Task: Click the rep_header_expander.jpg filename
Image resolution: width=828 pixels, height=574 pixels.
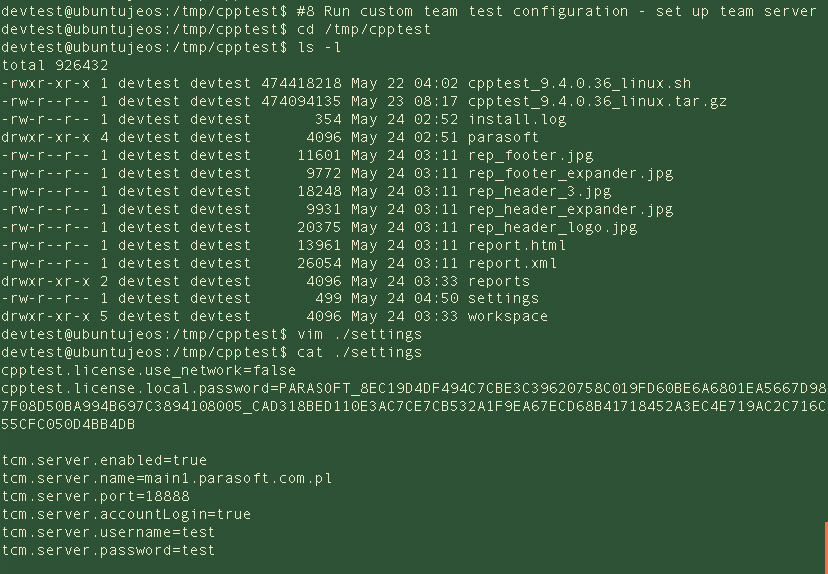Action: click(570, 209)
